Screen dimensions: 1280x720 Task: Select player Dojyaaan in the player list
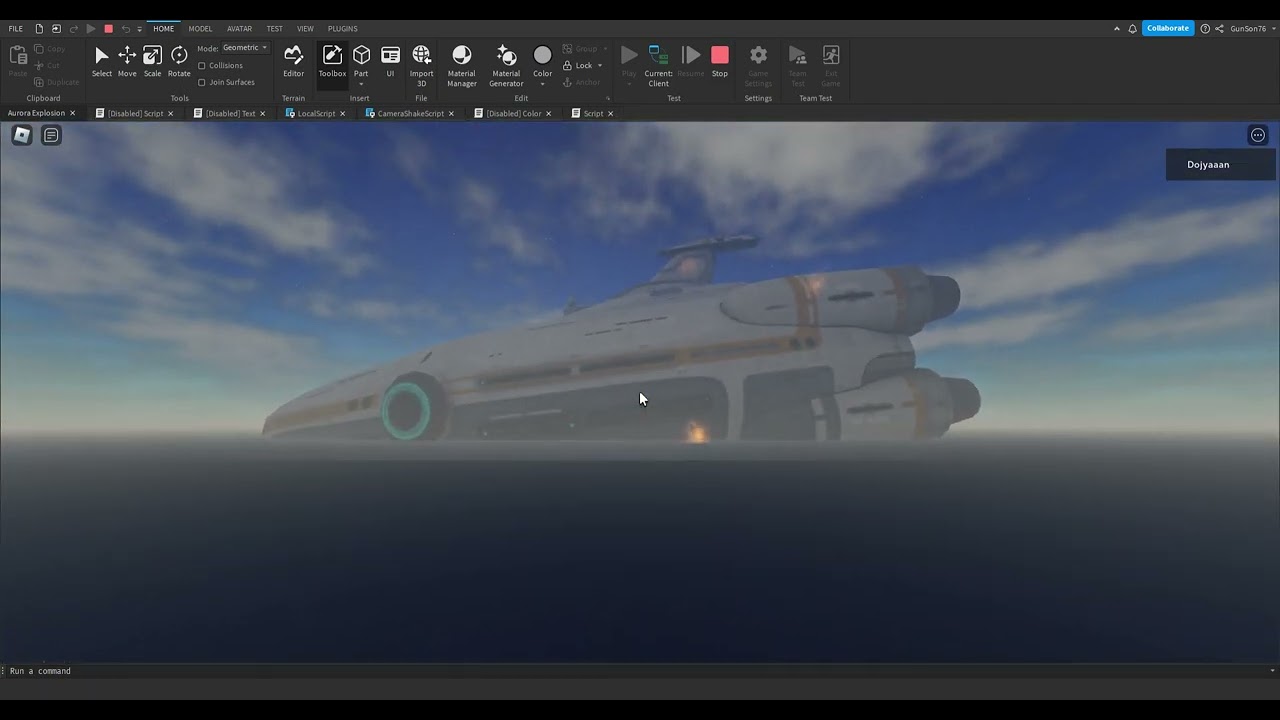pyautogui.click(x=1221, y=165)
